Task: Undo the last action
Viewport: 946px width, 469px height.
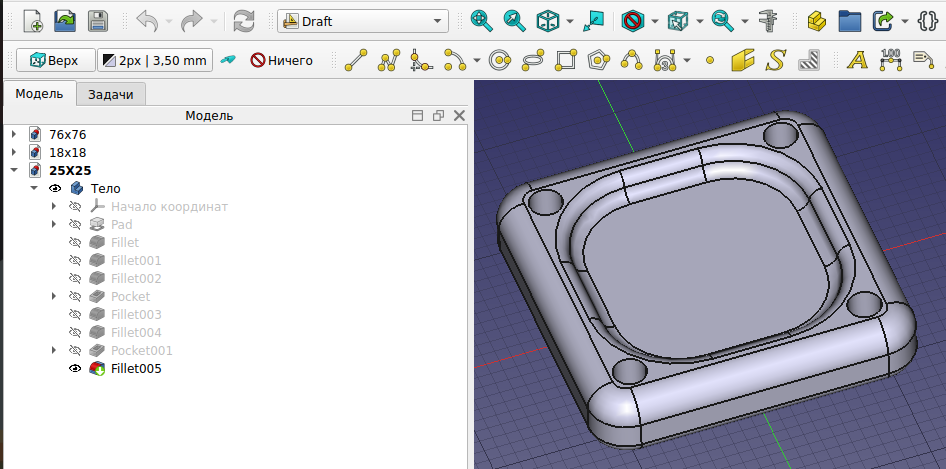Action: tap(147, 21)
